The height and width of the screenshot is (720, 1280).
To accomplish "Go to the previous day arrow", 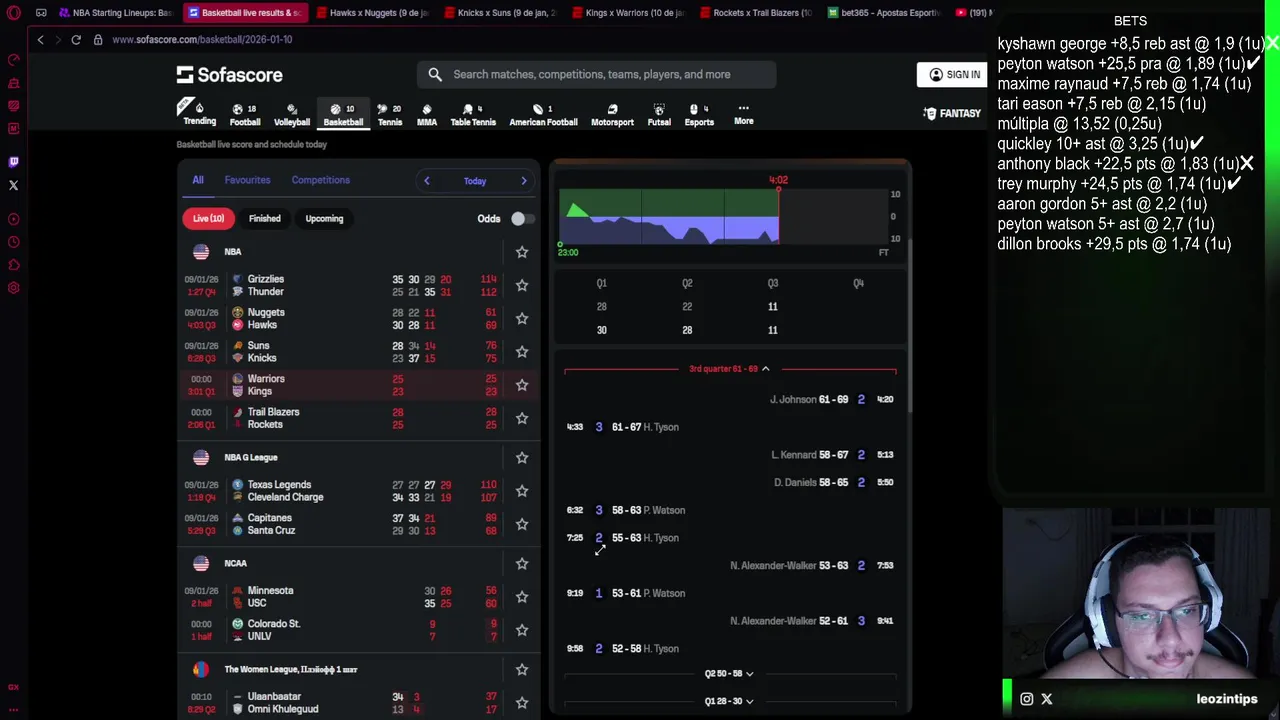I will click(427, 181).
